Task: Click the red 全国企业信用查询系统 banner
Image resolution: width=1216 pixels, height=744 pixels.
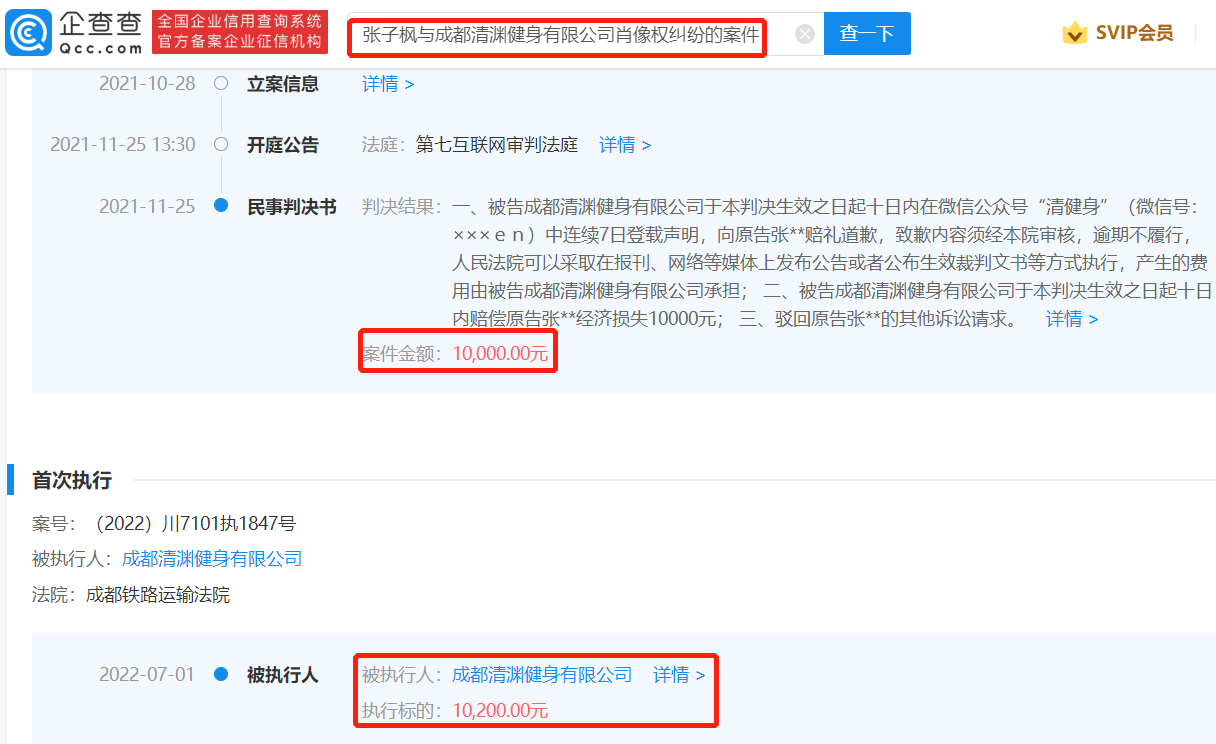Action: tap(240, 33)
